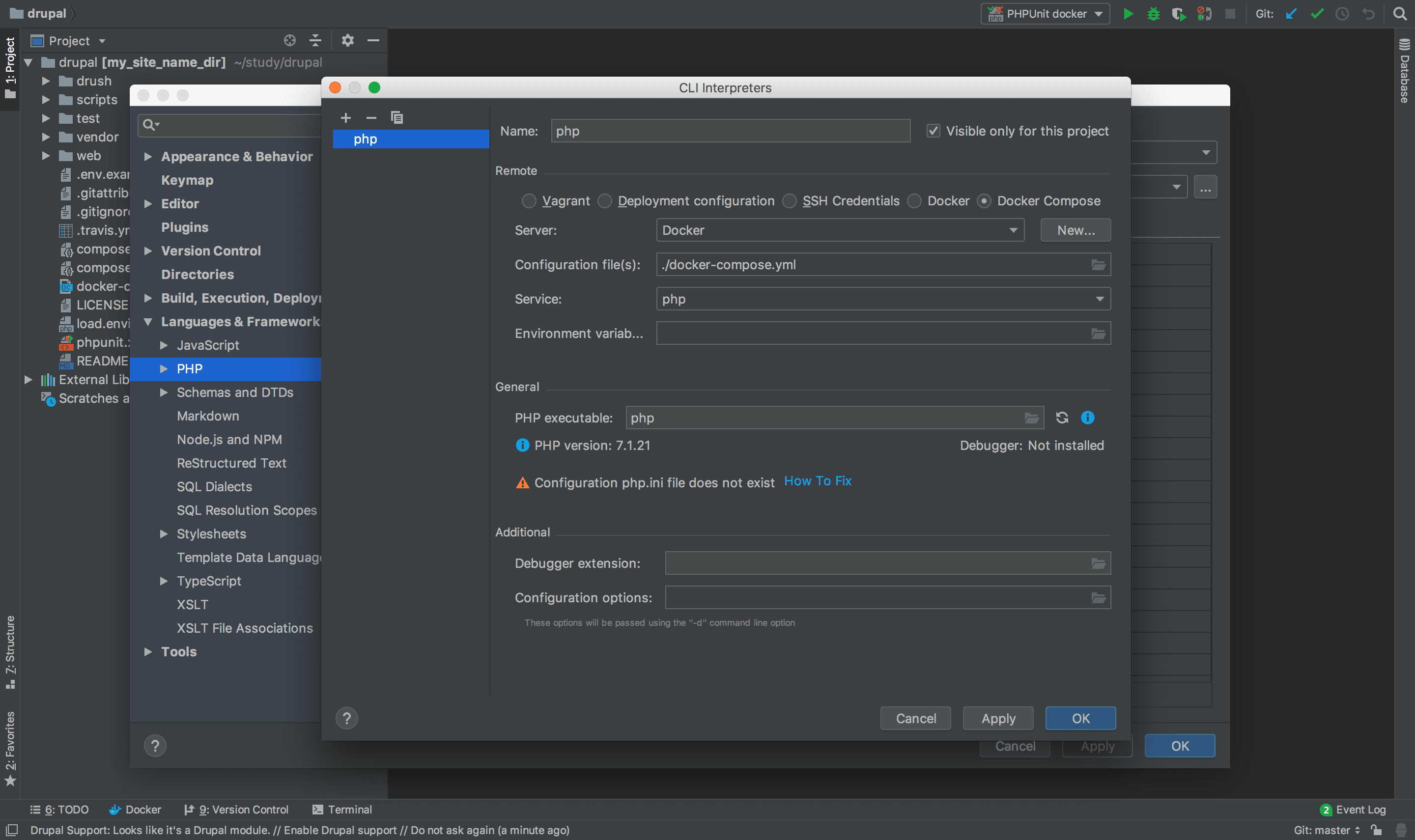This screenshot has height=840, width=1415.
Task: Open PHPUnit docker run configuration dropdown
Action: (1045, 14)
